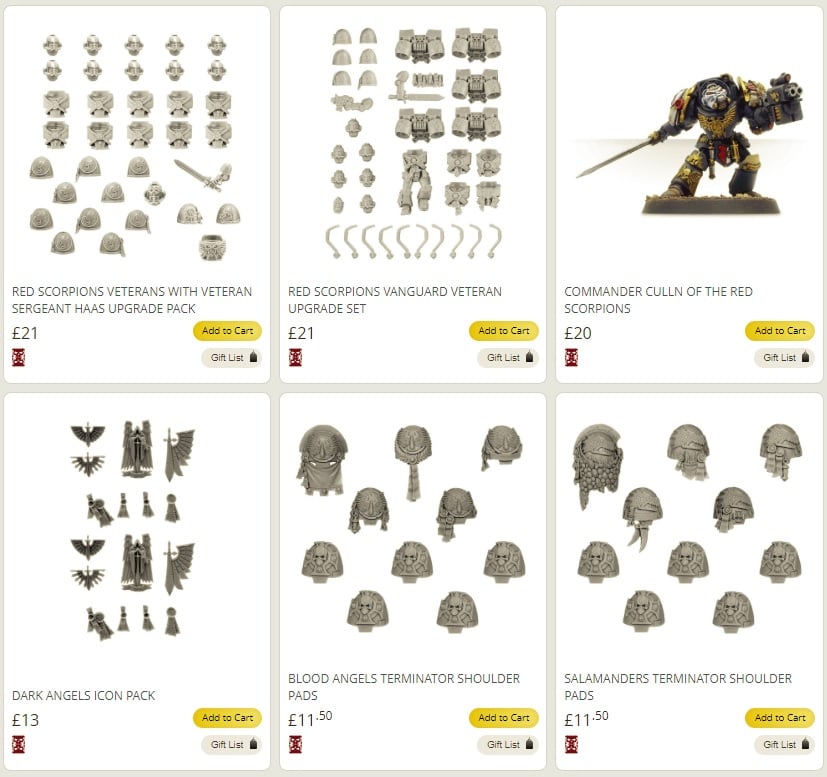Add Commander Culln to cart
This screenshot has width=827, height=777.
pos(780,331)
